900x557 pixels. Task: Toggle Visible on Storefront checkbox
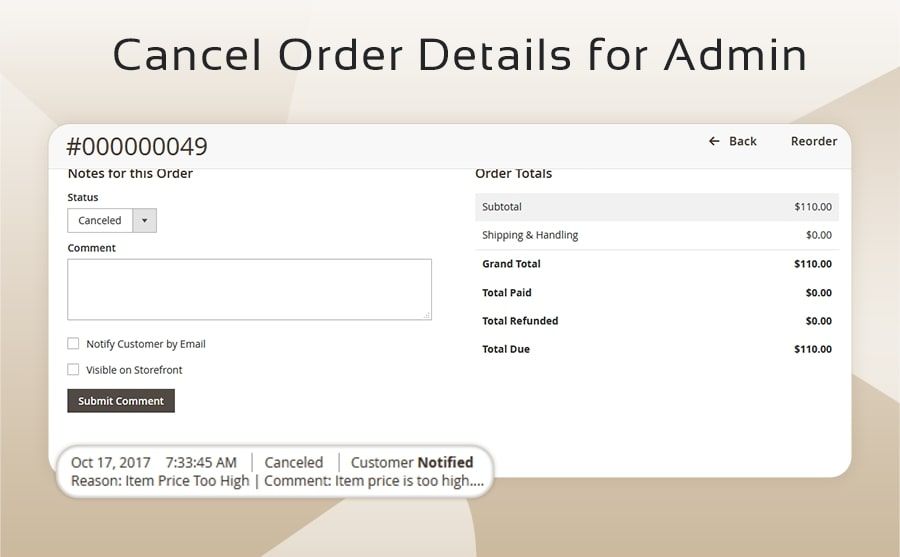(73, 370)
